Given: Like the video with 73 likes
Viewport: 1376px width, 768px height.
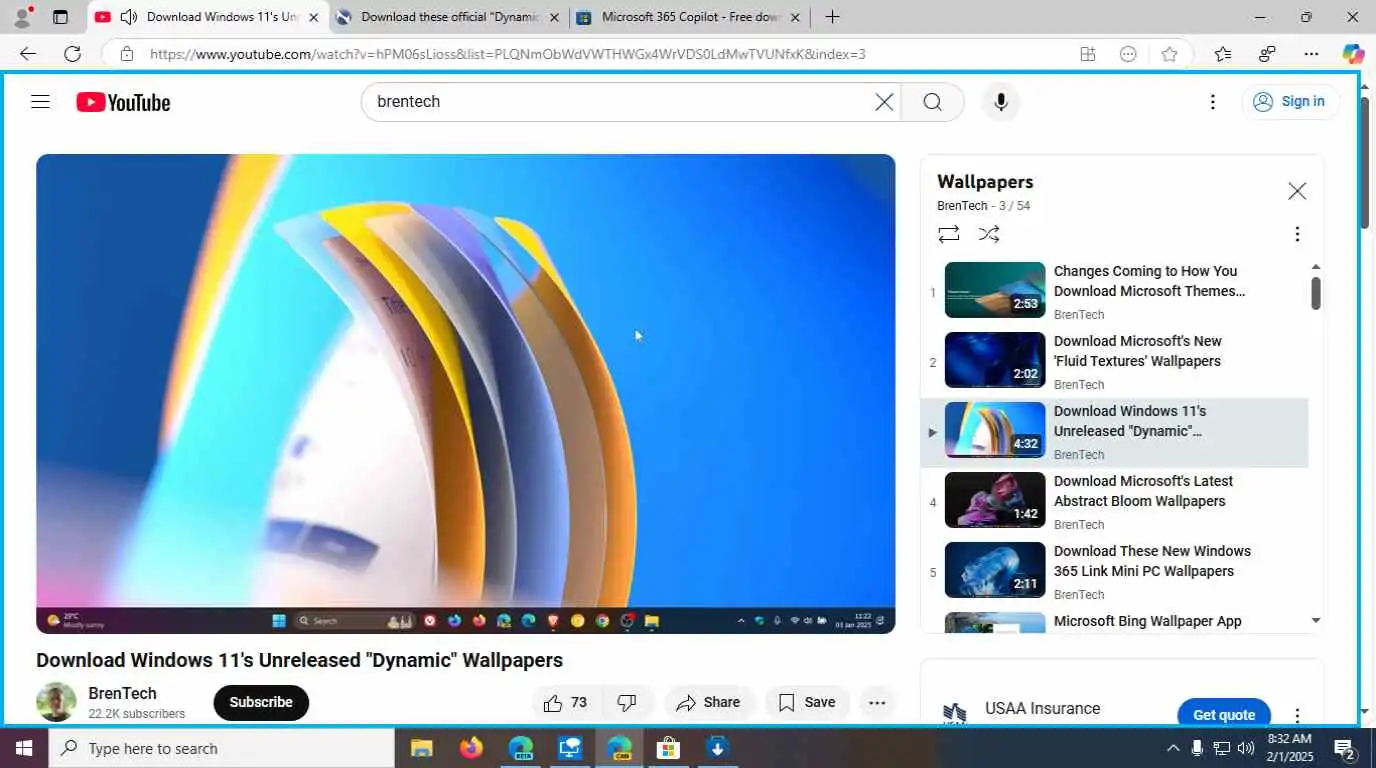Looking at the screenshot, I should [565, 702].
